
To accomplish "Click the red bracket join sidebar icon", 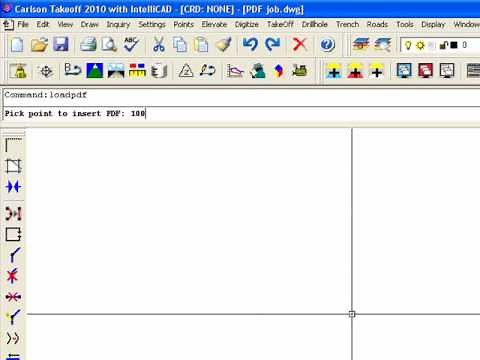I will tap(13, 213).
